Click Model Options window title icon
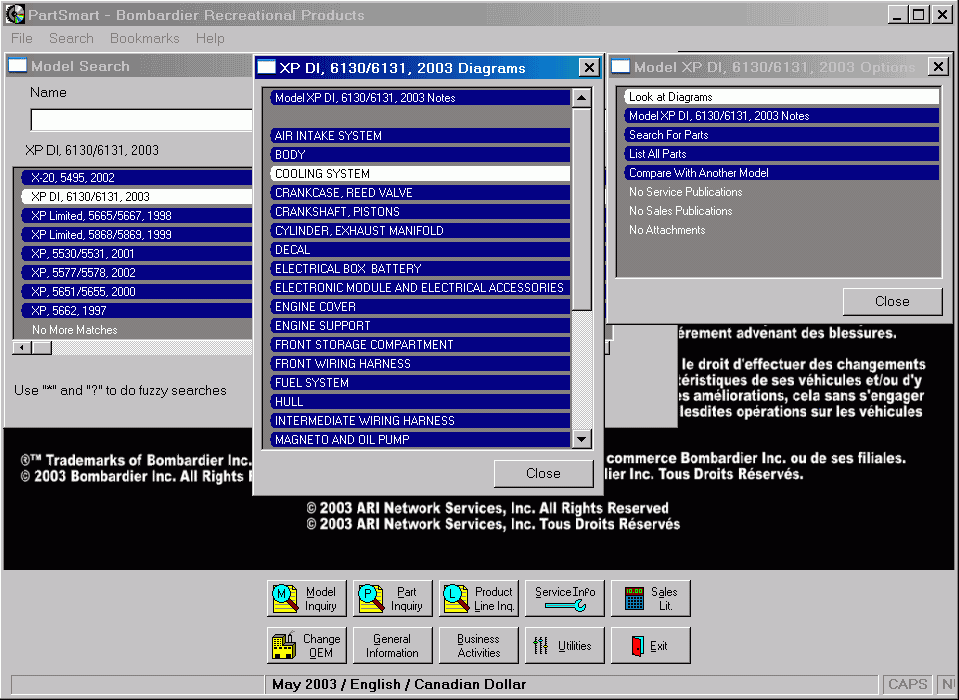The height and width of the screenshot is (700, 959). pyautogui.click(x=621, y=67)
